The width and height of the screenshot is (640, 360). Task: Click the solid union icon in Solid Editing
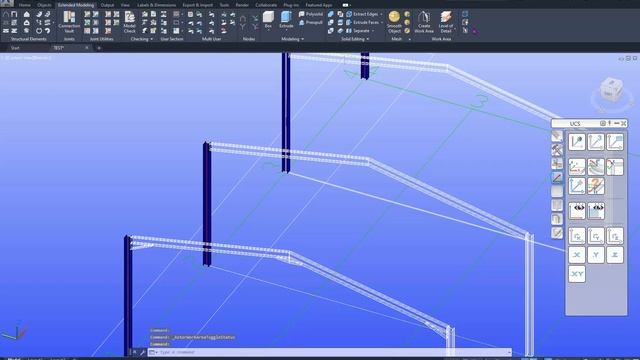pos(331,14)
